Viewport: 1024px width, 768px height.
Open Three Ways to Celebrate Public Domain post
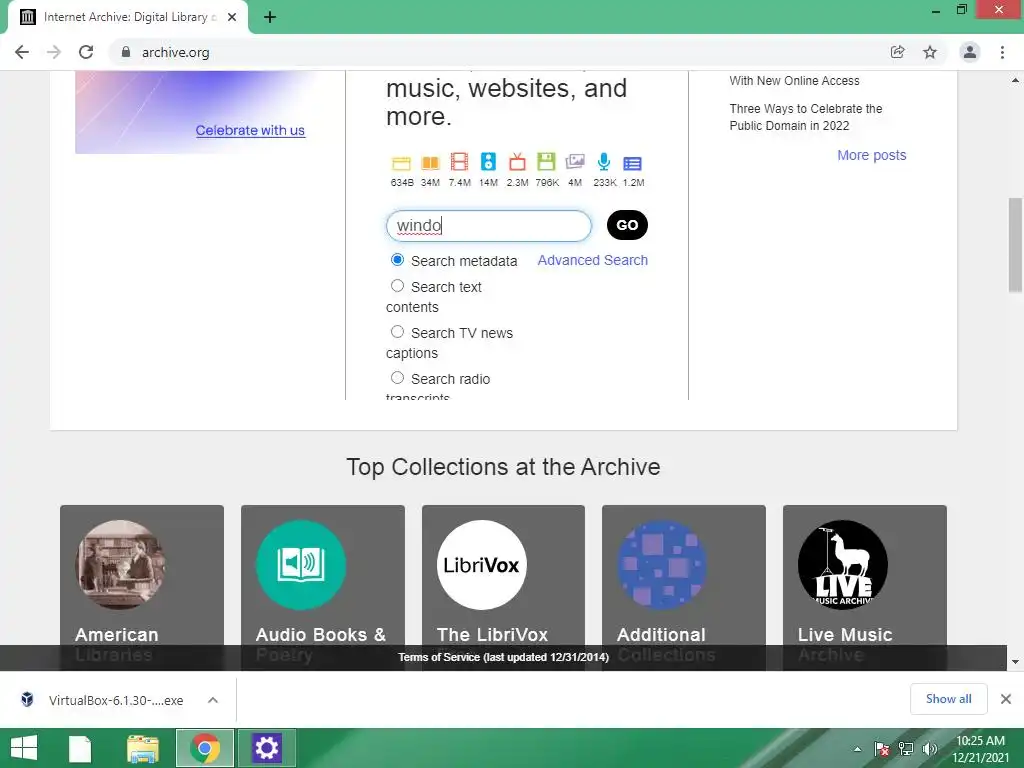tap(805, 117)
